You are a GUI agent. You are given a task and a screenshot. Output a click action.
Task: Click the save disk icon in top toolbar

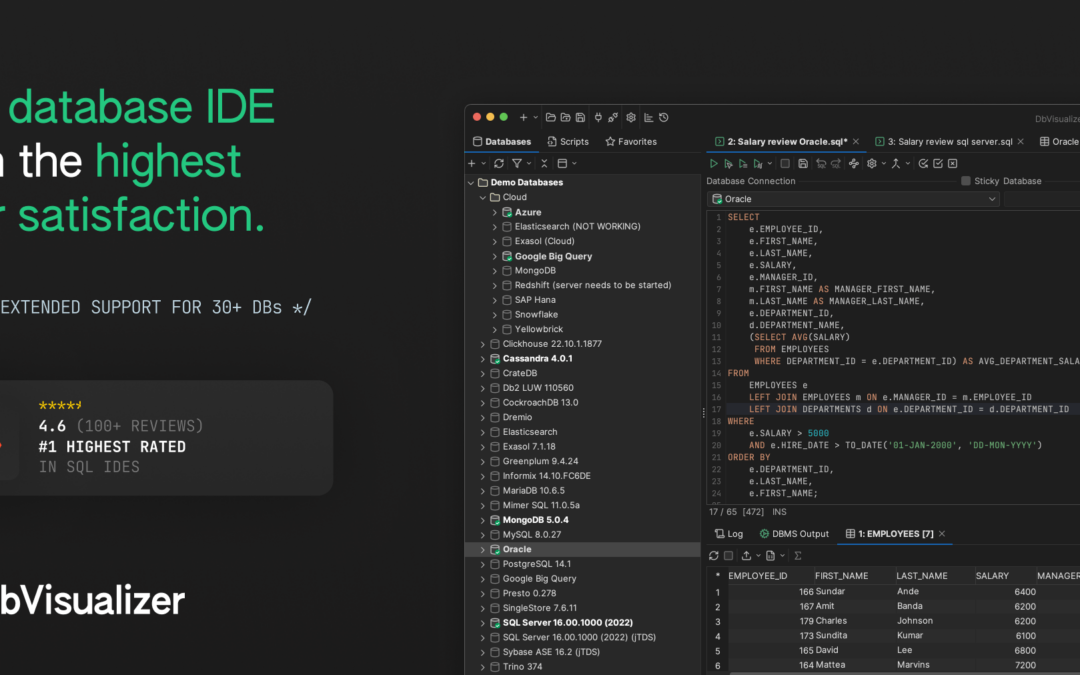point(581,118)
